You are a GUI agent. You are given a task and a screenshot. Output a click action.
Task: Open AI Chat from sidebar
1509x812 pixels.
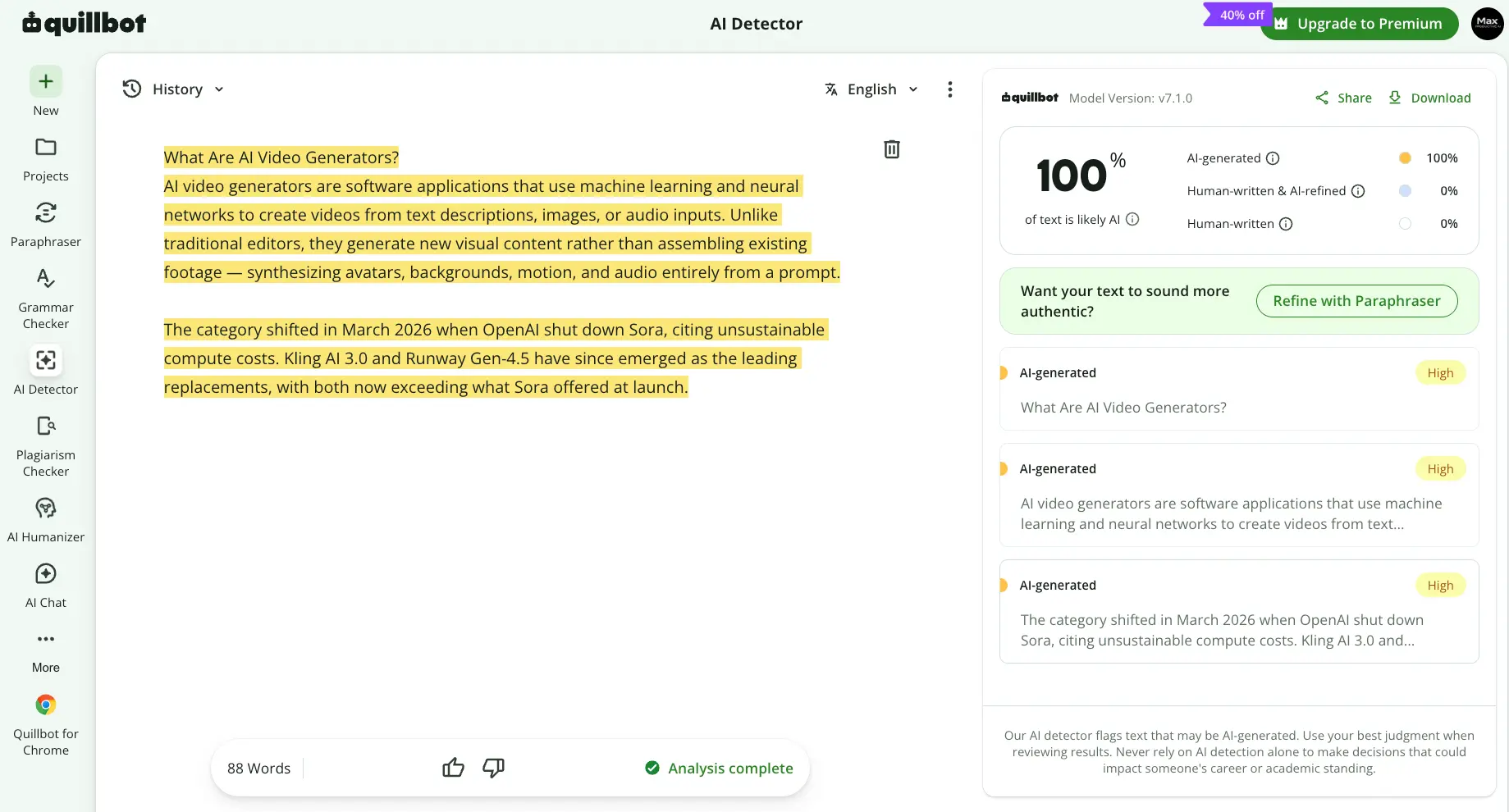pyautogui.click(x=46, y=586)
